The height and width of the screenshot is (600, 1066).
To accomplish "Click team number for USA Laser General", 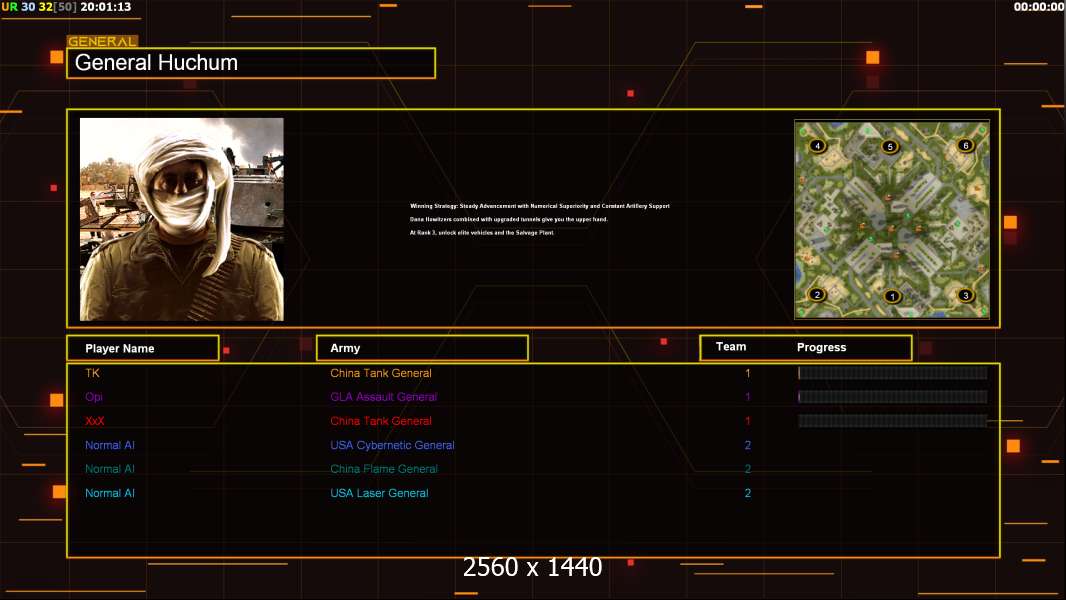I will [x=748, y=493].
